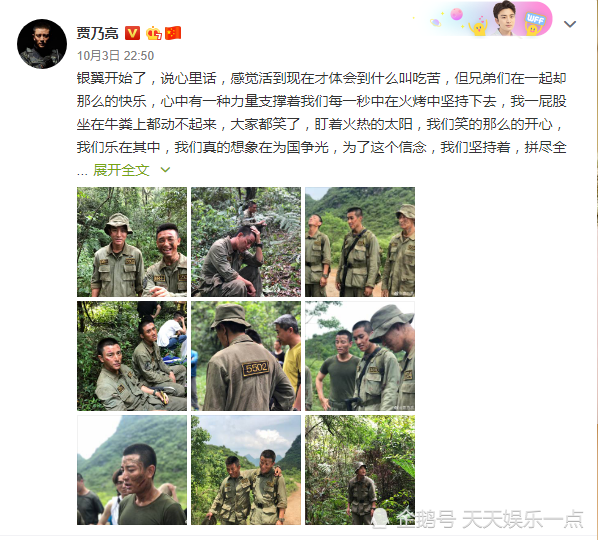Click the orange V verification badge
Viewport: 598px width, 540px height.
tap(133, 33)
